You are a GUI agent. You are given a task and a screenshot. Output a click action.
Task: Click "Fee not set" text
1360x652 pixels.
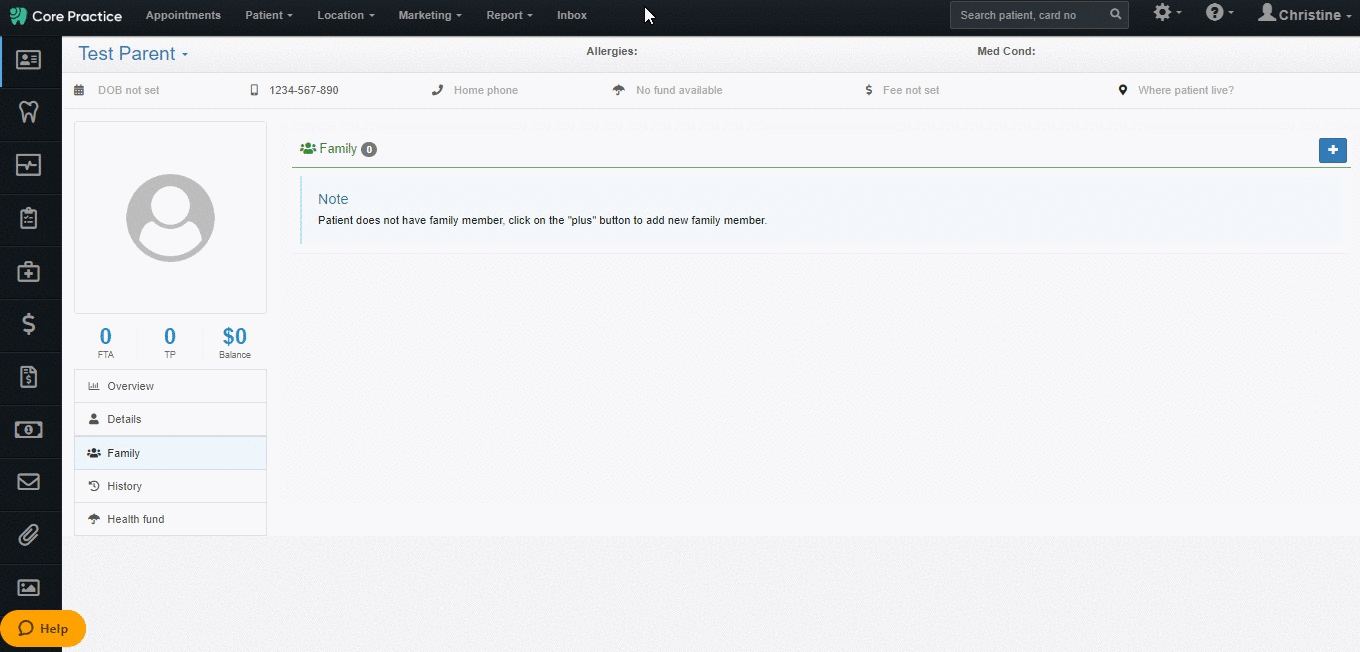911,90
